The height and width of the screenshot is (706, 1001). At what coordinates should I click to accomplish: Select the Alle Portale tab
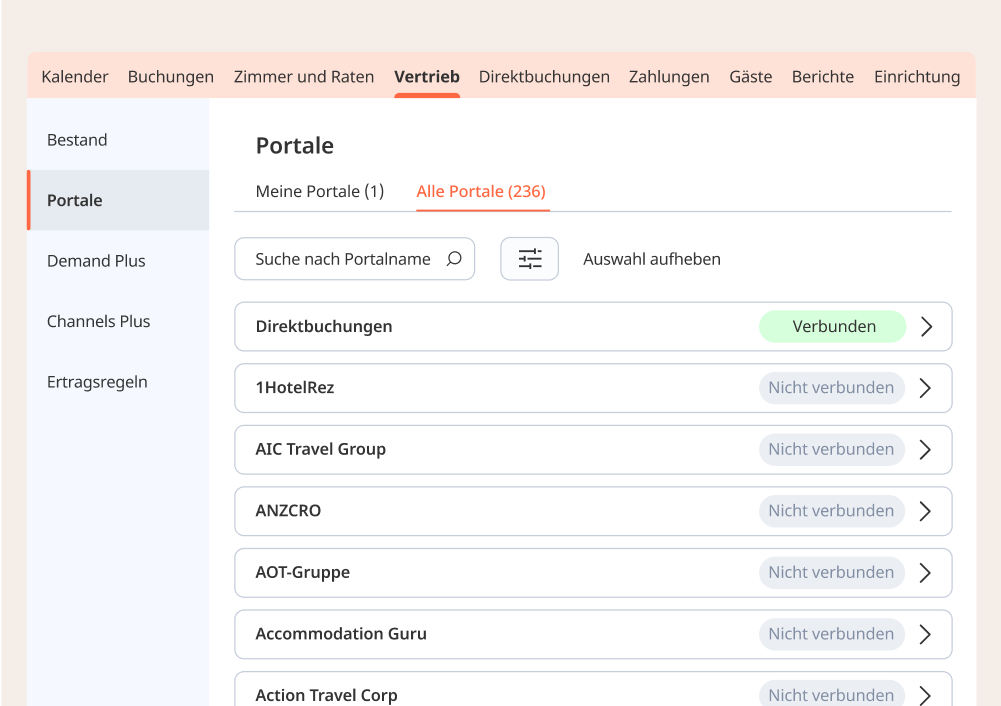click(481, 191)
